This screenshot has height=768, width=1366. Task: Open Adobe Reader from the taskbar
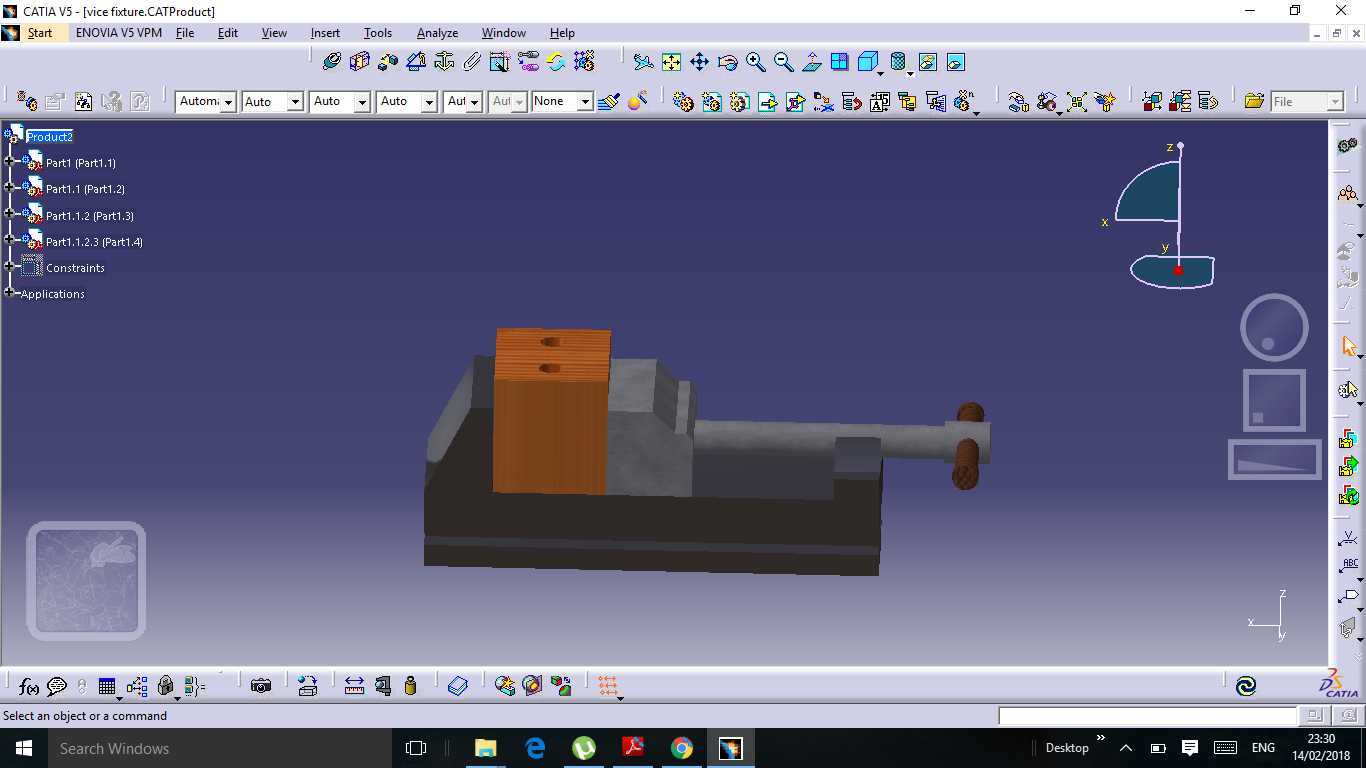click(633, 748)
